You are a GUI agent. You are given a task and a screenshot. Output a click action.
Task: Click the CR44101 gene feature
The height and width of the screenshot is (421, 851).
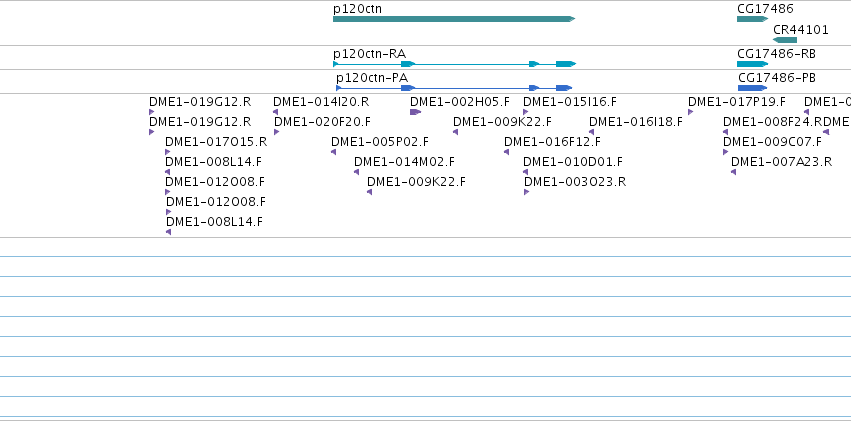pos(785,40)
